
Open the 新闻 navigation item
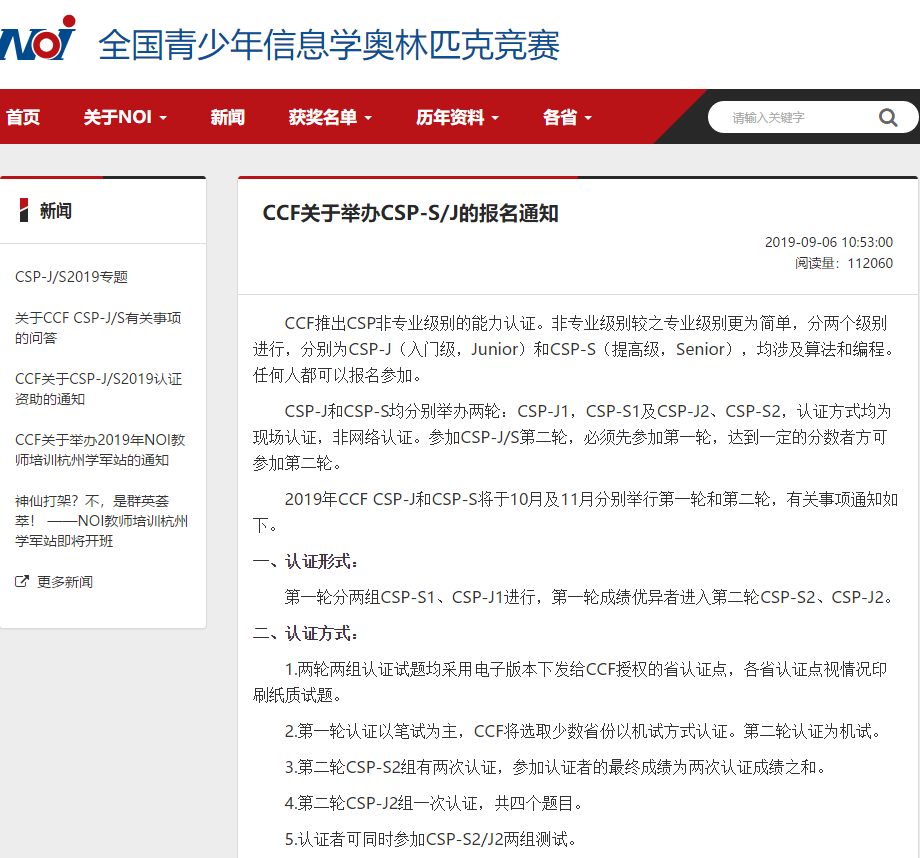[228, 117]
